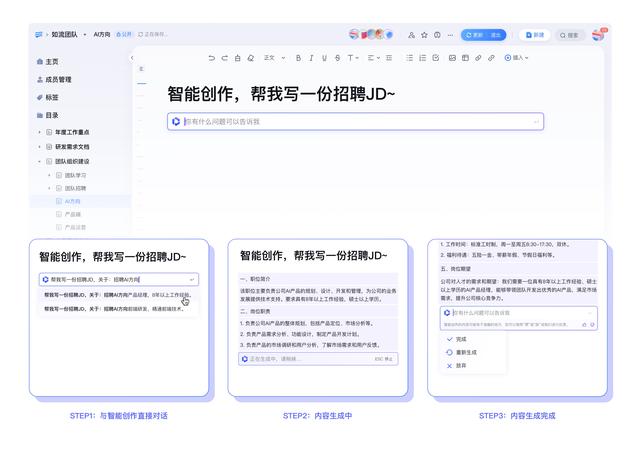The height and width of the screenshot is (452, 640).
Task: Apply strikethrough with the S icon
Action: (x=337, y=58)
